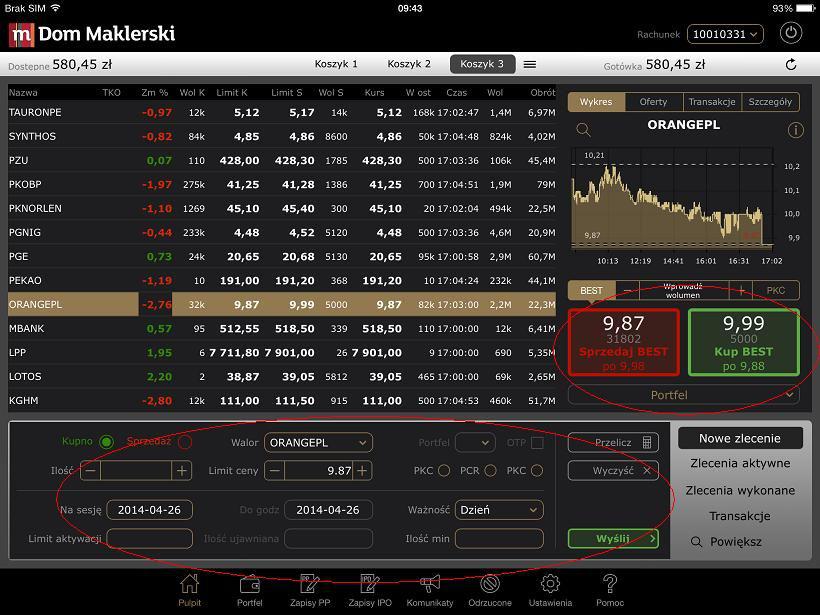Tap the power logout icon
Screen dimensions: 820x615
click(x=791, y=33)
